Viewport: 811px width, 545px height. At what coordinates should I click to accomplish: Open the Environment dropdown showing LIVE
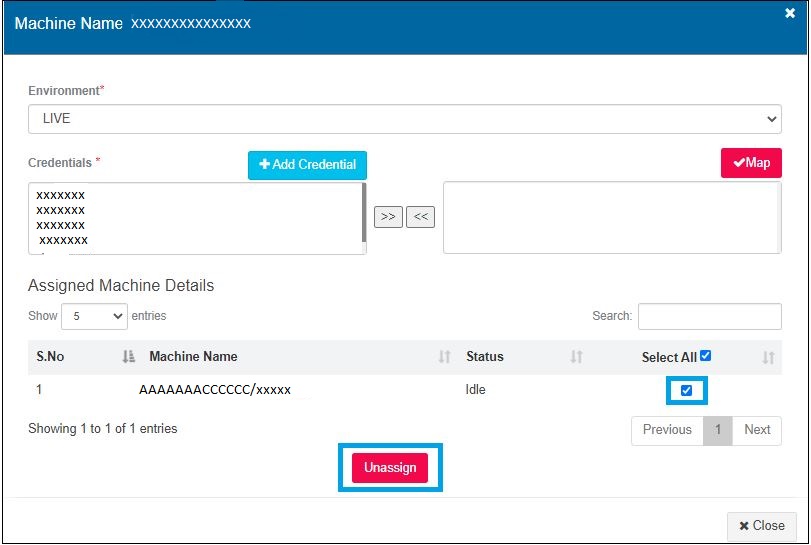404,118
